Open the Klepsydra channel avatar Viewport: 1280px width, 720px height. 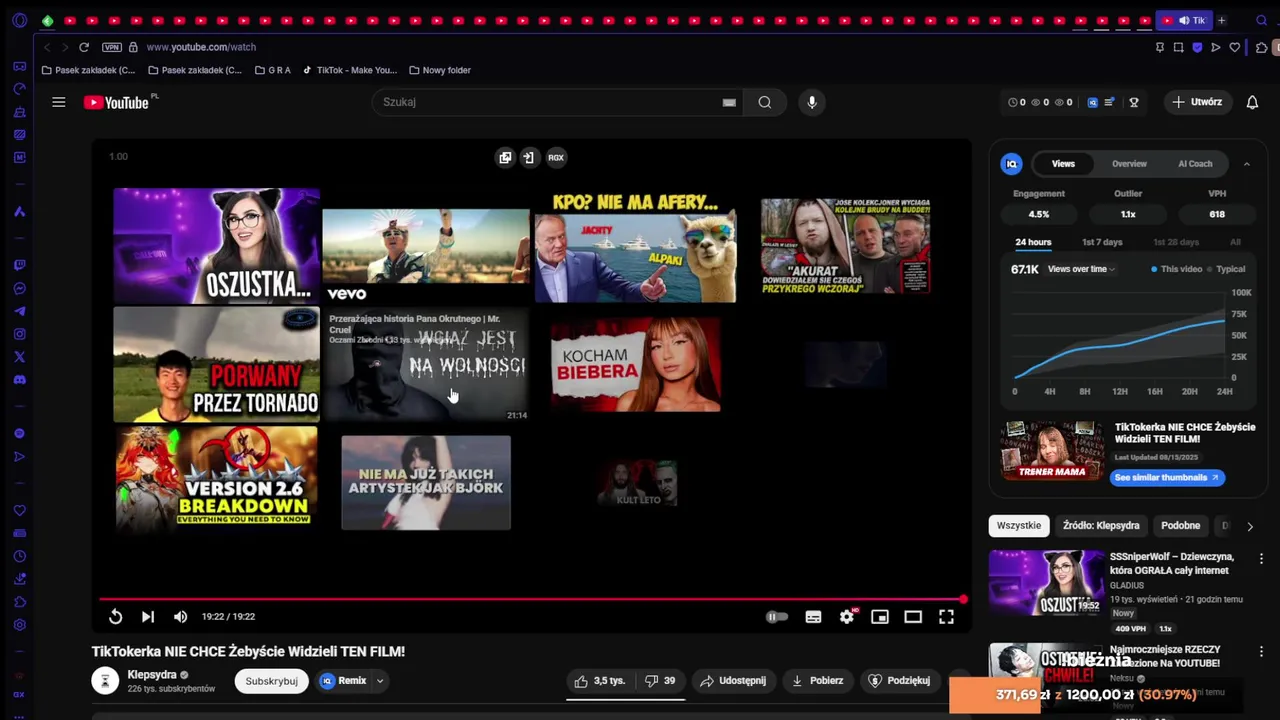point(105,681)
